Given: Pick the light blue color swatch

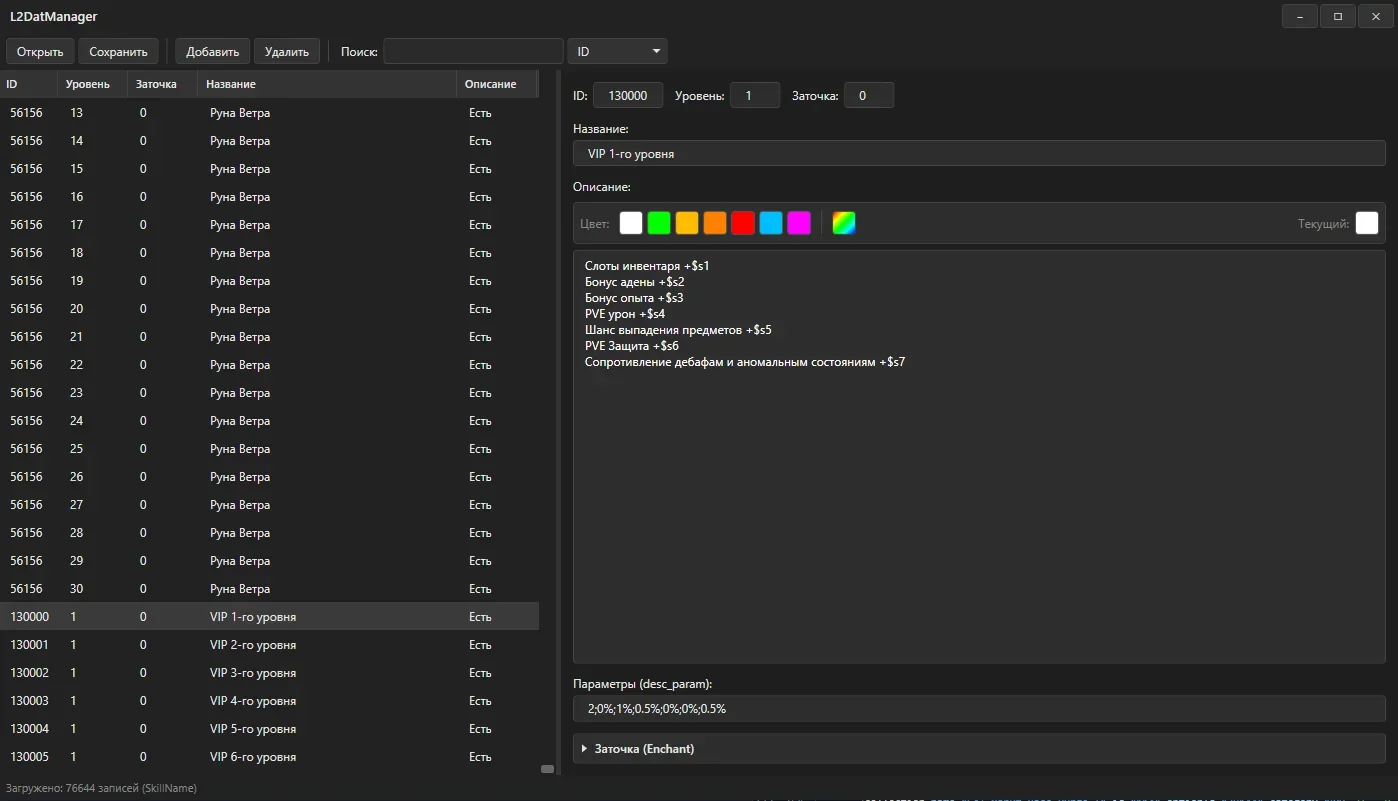Looking at the screenshot, I should pyautogui.click(x=771, y=223).
